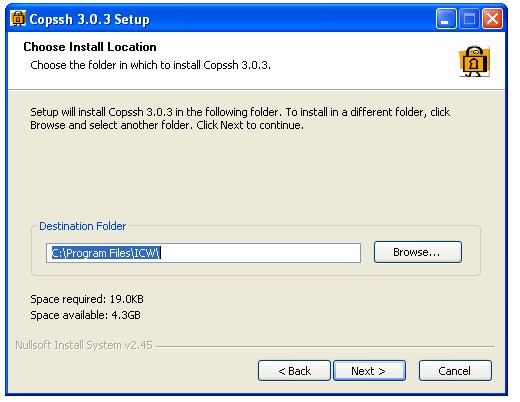Select the 'Space available: 4.3GB' text

click(x=85, y=315)
